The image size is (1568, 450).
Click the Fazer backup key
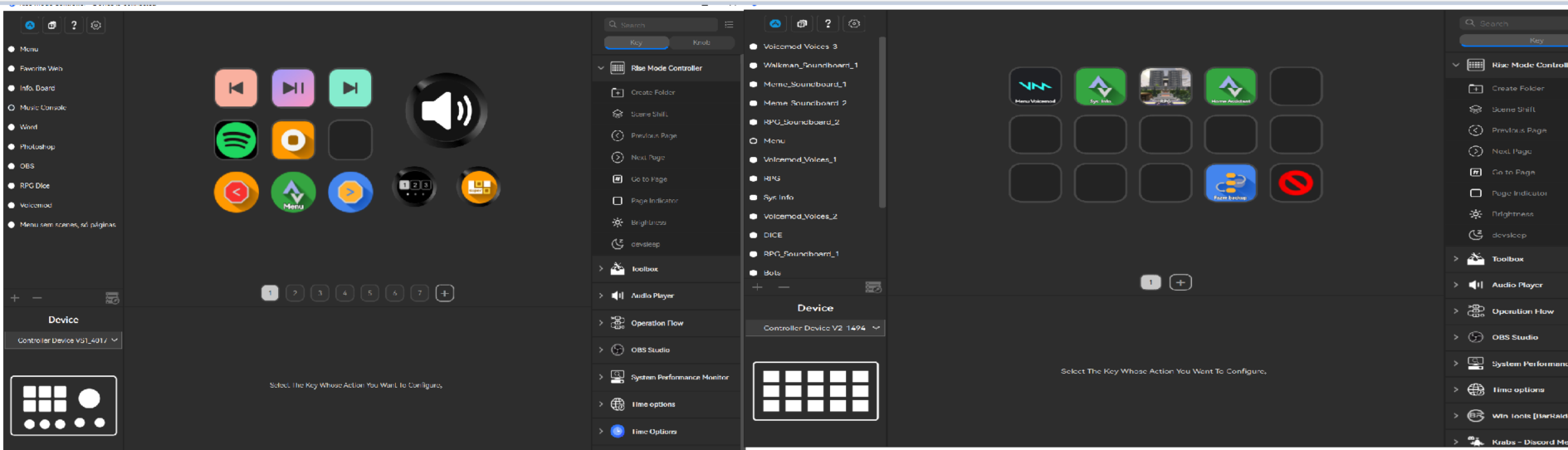coord(1229,183)
